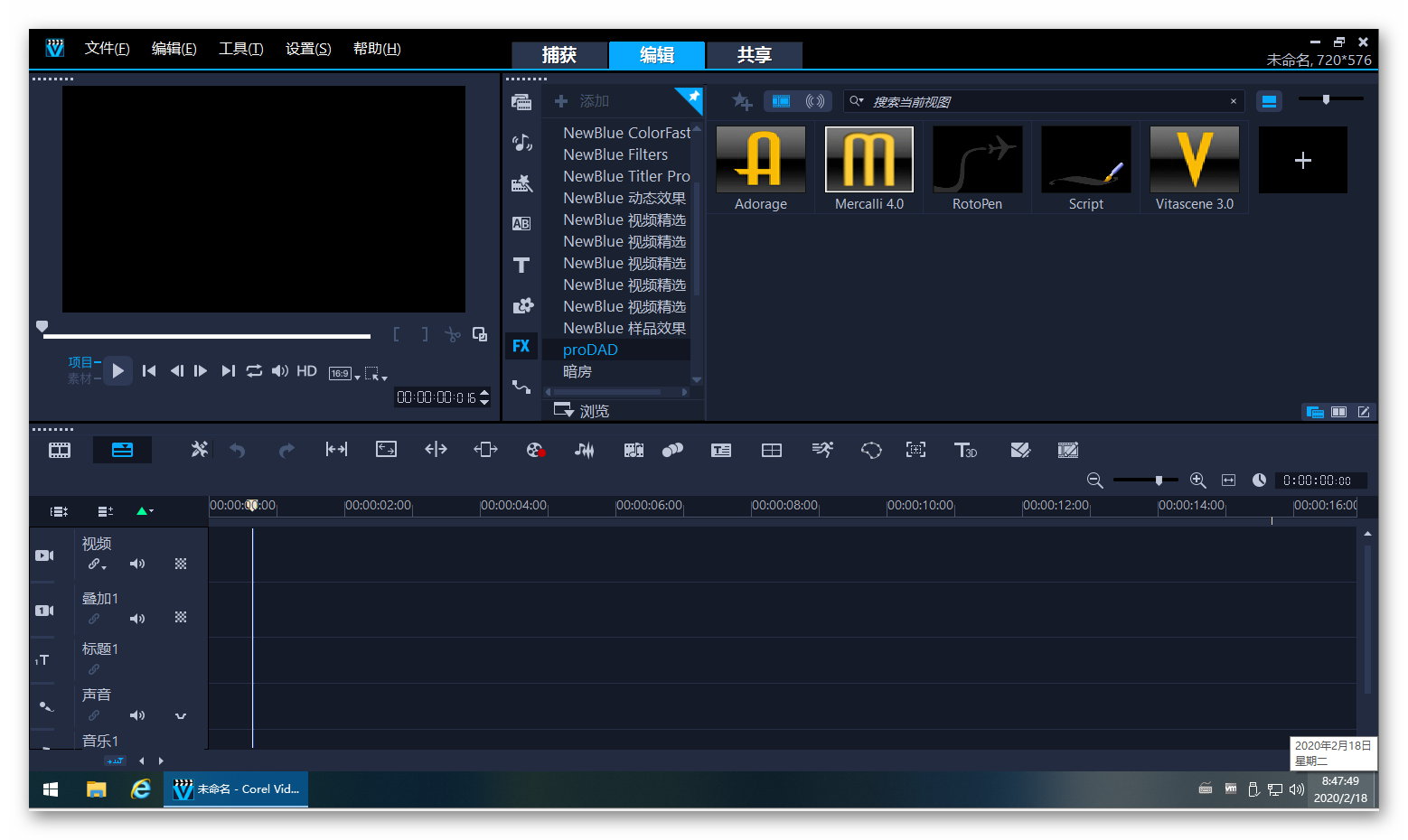Viewport: 1408px width, 840px height.
Task: Open the Path/Motion library icon
Action: pyautogui.click(x=521, y=387)
